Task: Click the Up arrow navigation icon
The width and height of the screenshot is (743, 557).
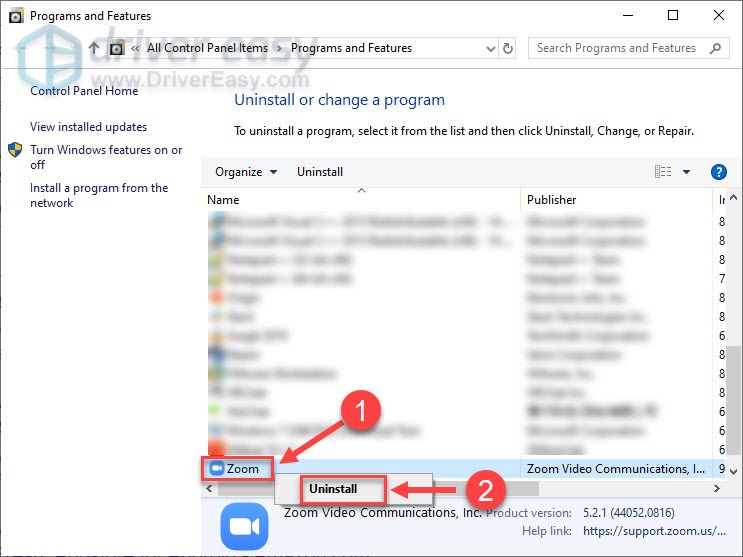Action: click(94, 48)
